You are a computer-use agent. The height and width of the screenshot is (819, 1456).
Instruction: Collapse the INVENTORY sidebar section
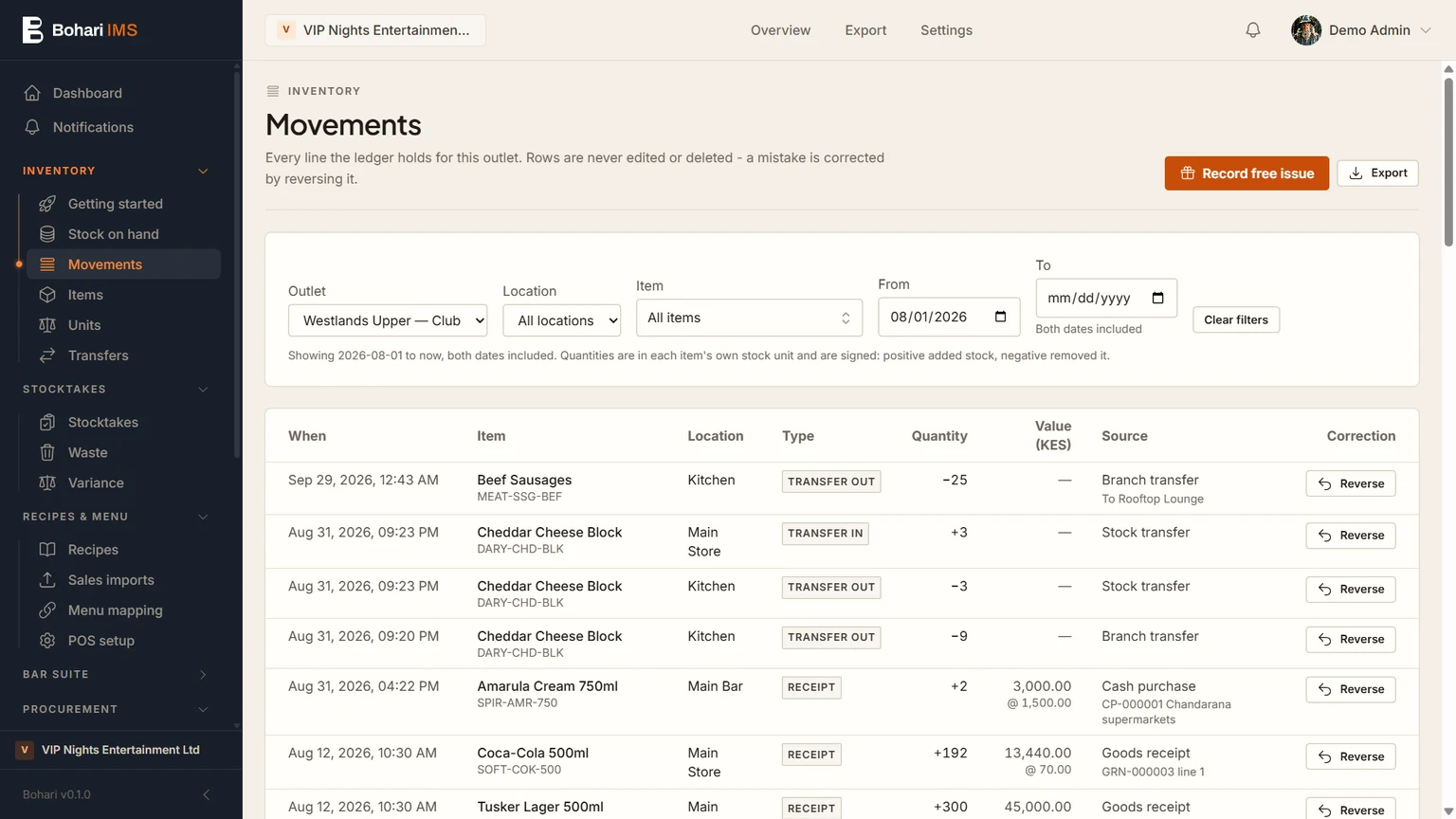(203, 171)
